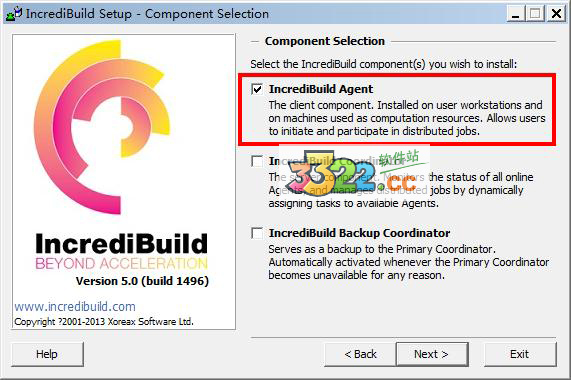The height and width of the screenshot is (380, 571).
Task: Open the www.incredibuild.com link
Action: coord(75,306)
